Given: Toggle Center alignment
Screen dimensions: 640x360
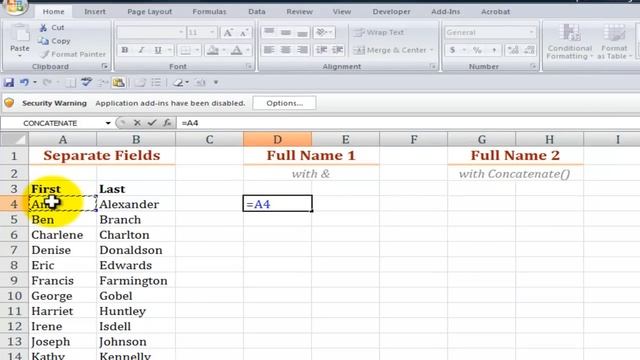Looking at the screenshot, I should coord(286,50).
